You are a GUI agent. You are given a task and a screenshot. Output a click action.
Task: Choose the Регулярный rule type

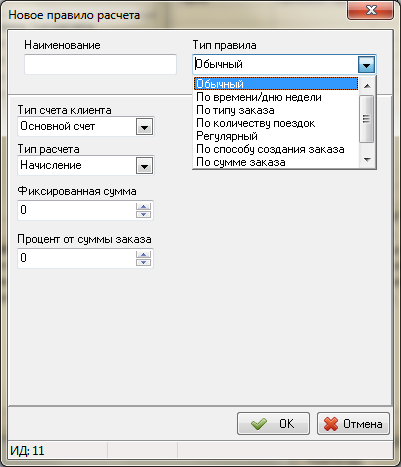276,136
